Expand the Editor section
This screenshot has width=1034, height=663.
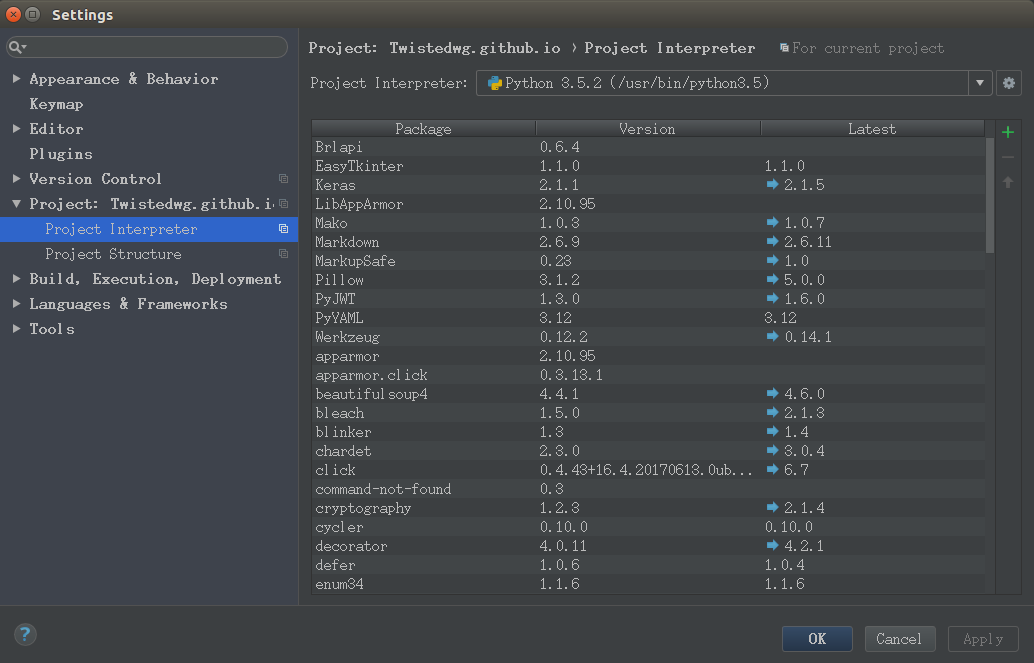pos(16,129)
